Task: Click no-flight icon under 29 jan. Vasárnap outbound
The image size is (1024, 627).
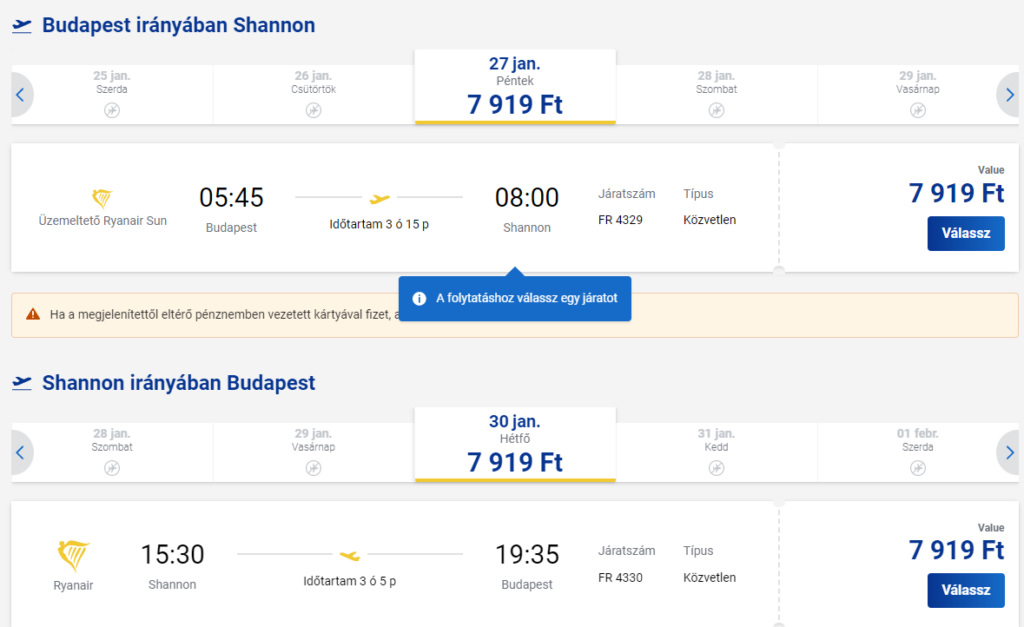Action: 918,110
